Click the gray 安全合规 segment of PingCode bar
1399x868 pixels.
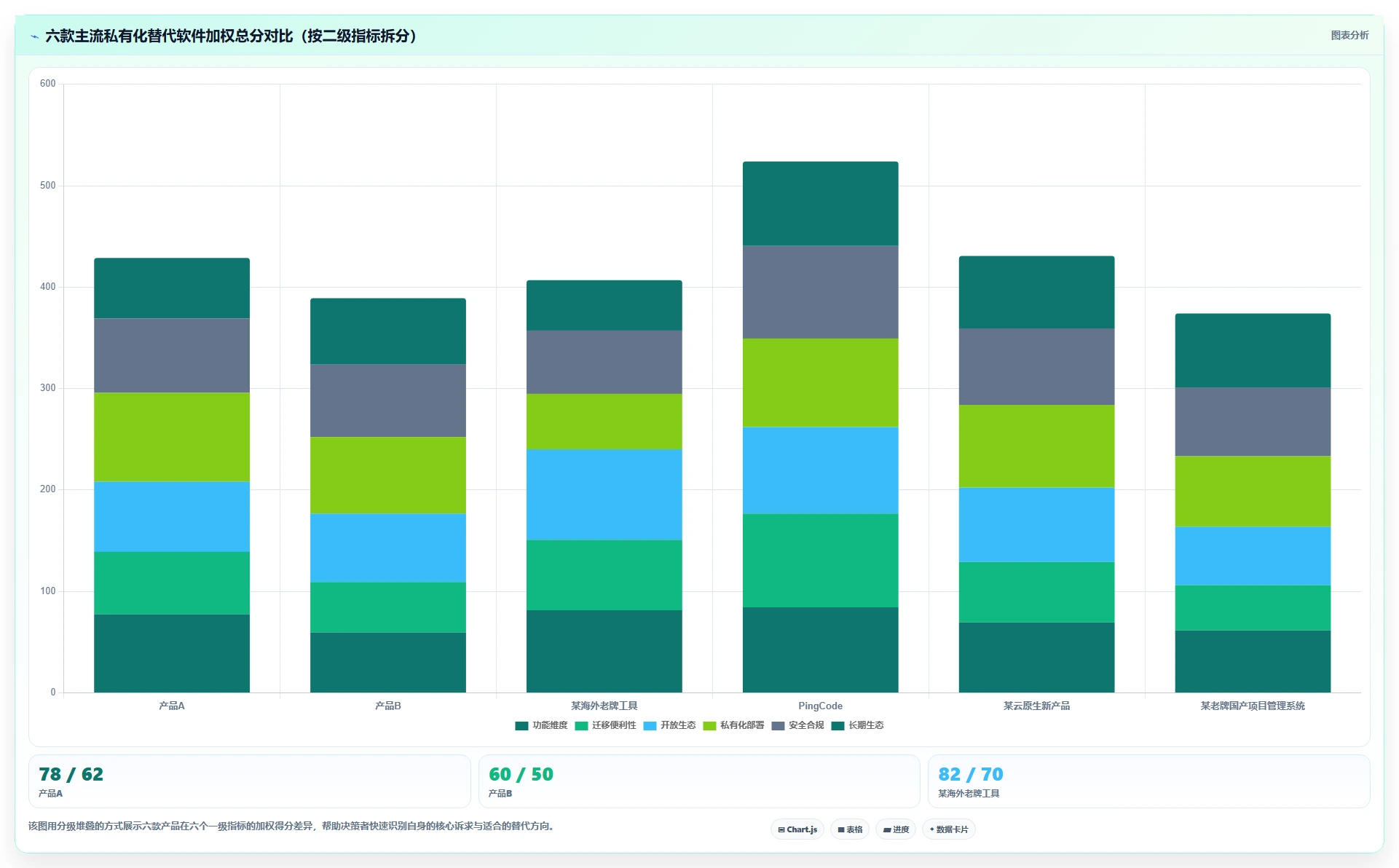pyautogui.click(x=821, y=292)
